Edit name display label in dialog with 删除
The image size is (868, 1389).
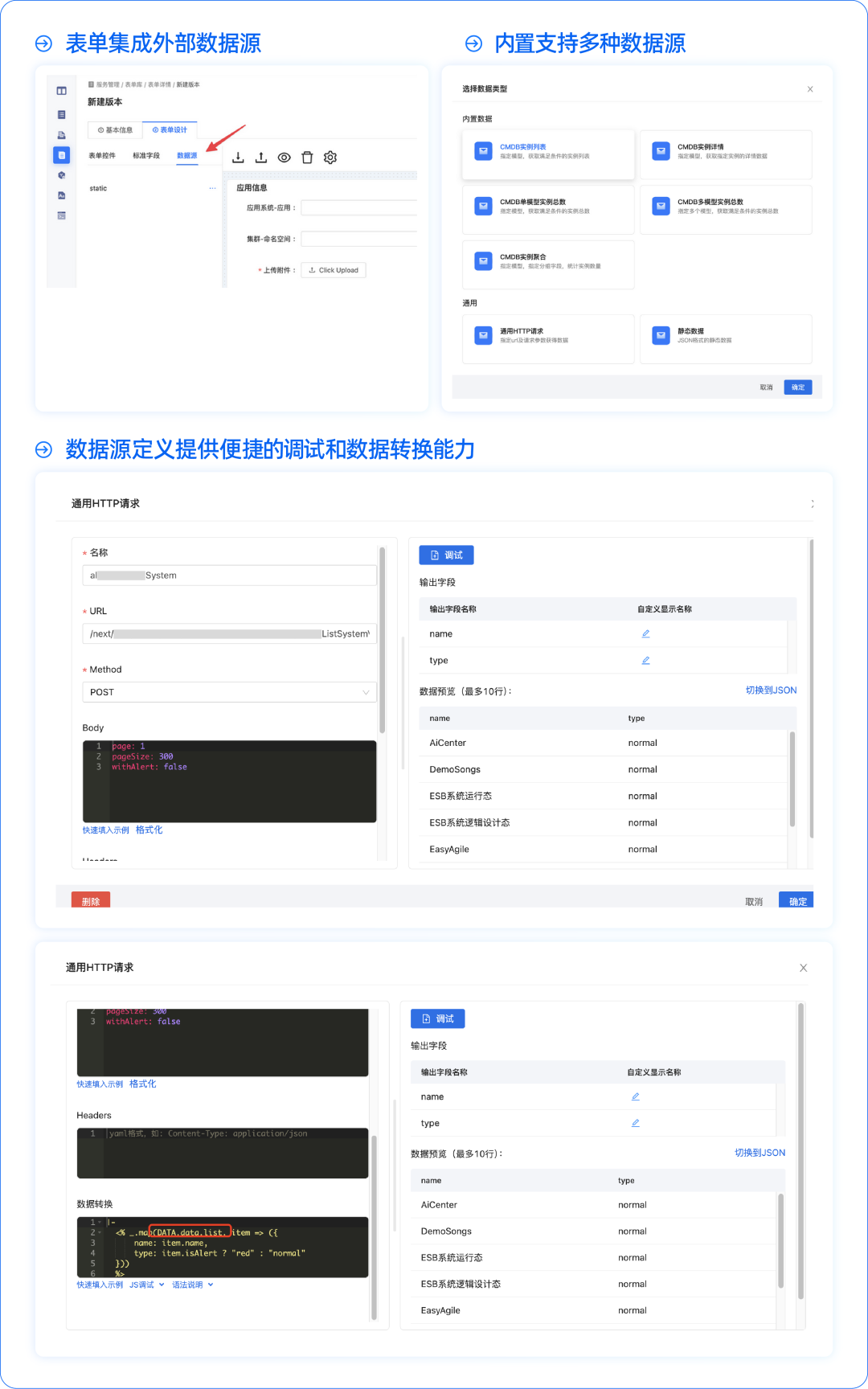coord(645,633)
